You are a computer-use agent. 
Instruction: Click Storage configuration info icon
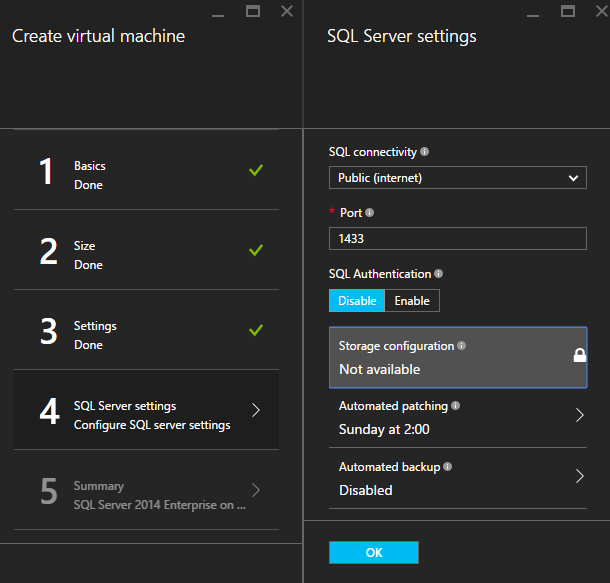(461, 346)
